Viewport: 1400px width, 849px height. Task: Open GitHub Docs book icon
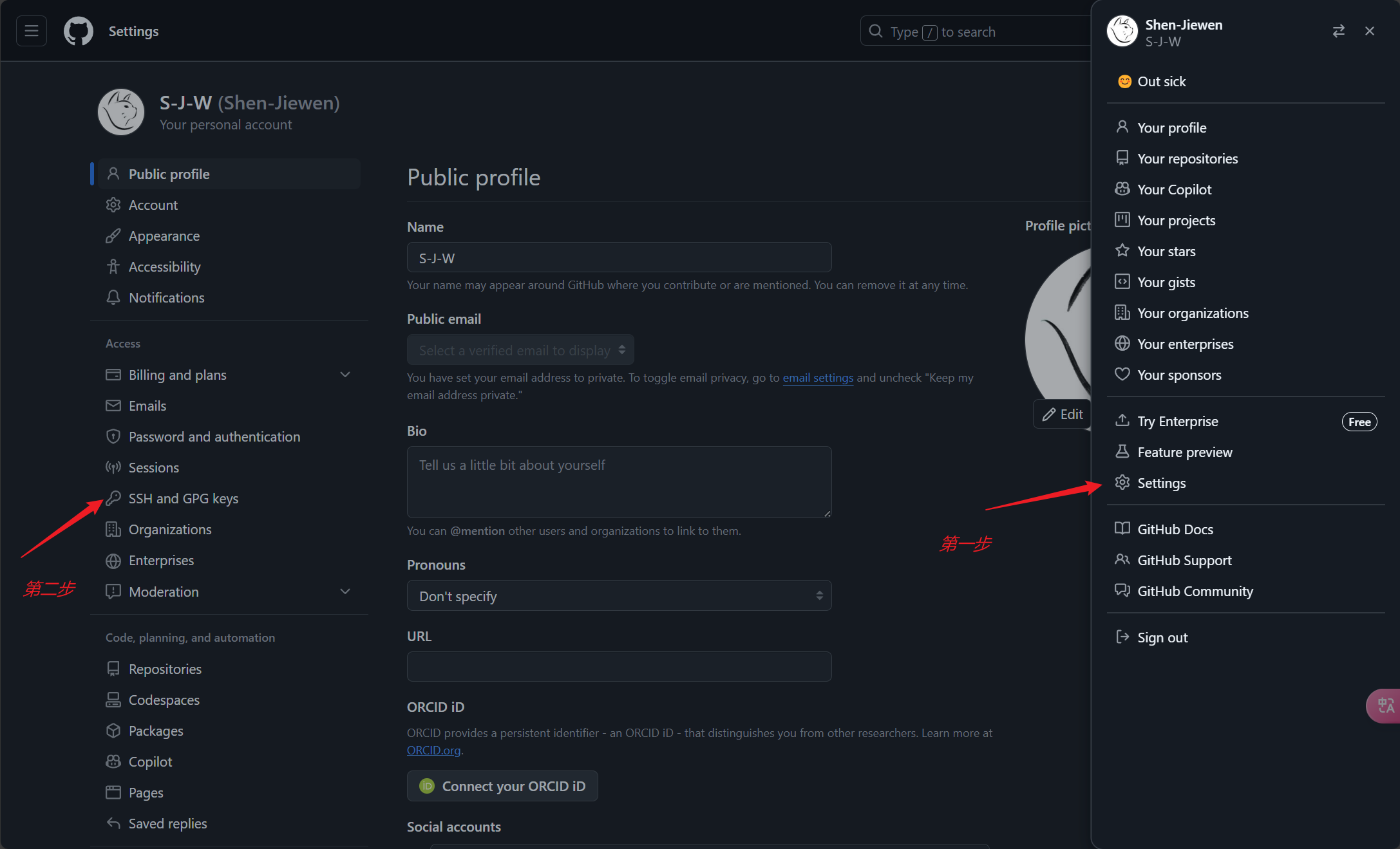(x=1122, y=528)
